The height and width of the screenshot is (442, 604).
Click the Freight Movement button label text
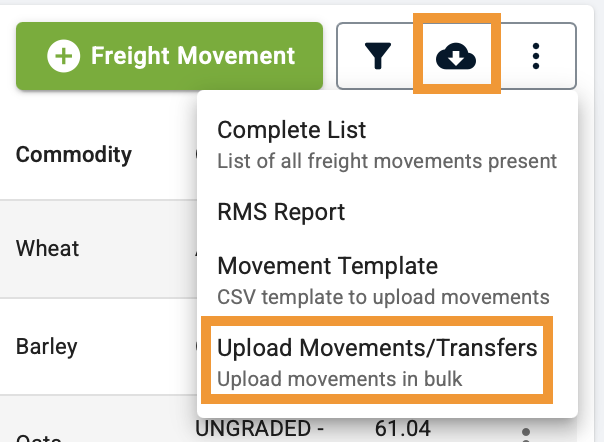pos(193,56)
